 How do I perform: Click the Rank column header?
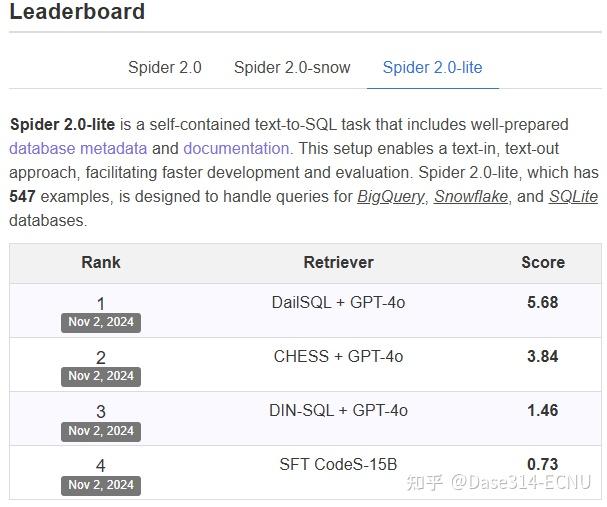click(101, 262)
